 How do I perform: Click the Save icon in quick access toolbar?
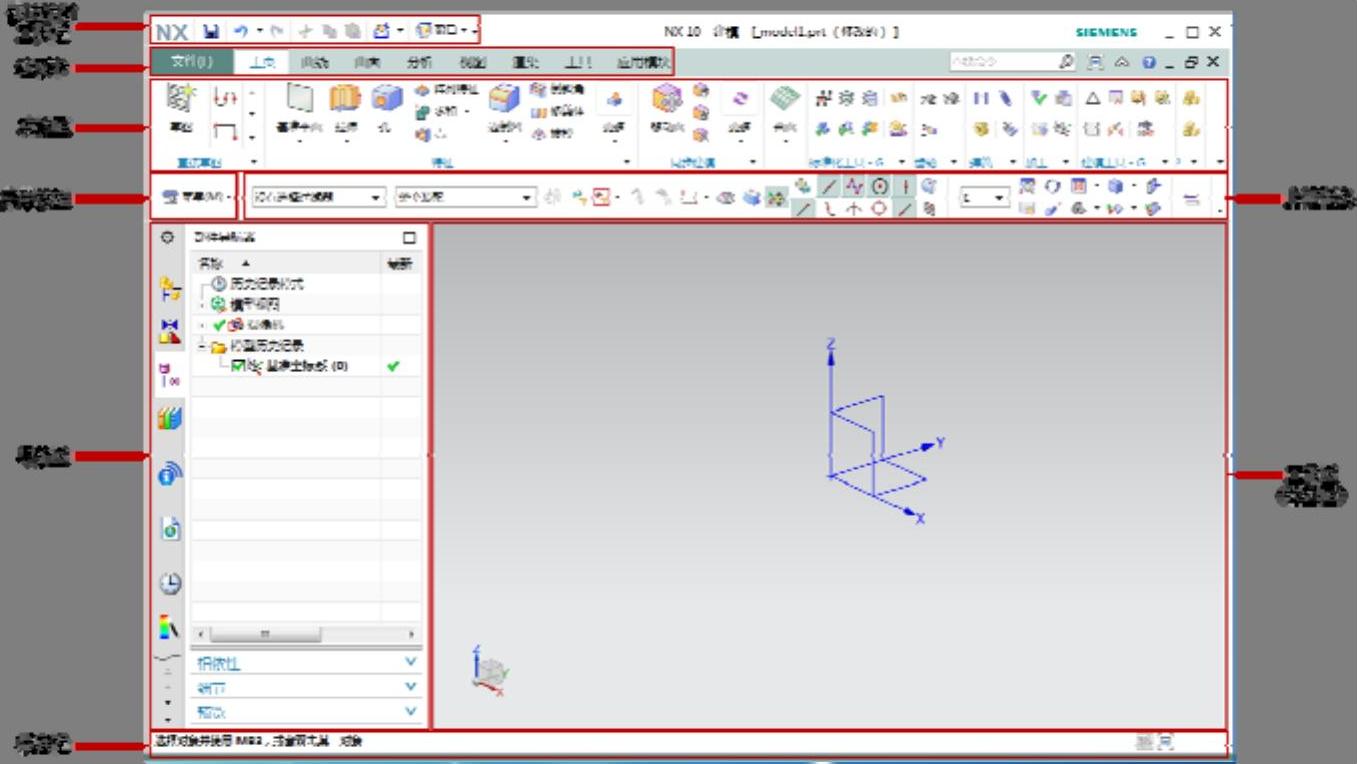tap(213, 32)
